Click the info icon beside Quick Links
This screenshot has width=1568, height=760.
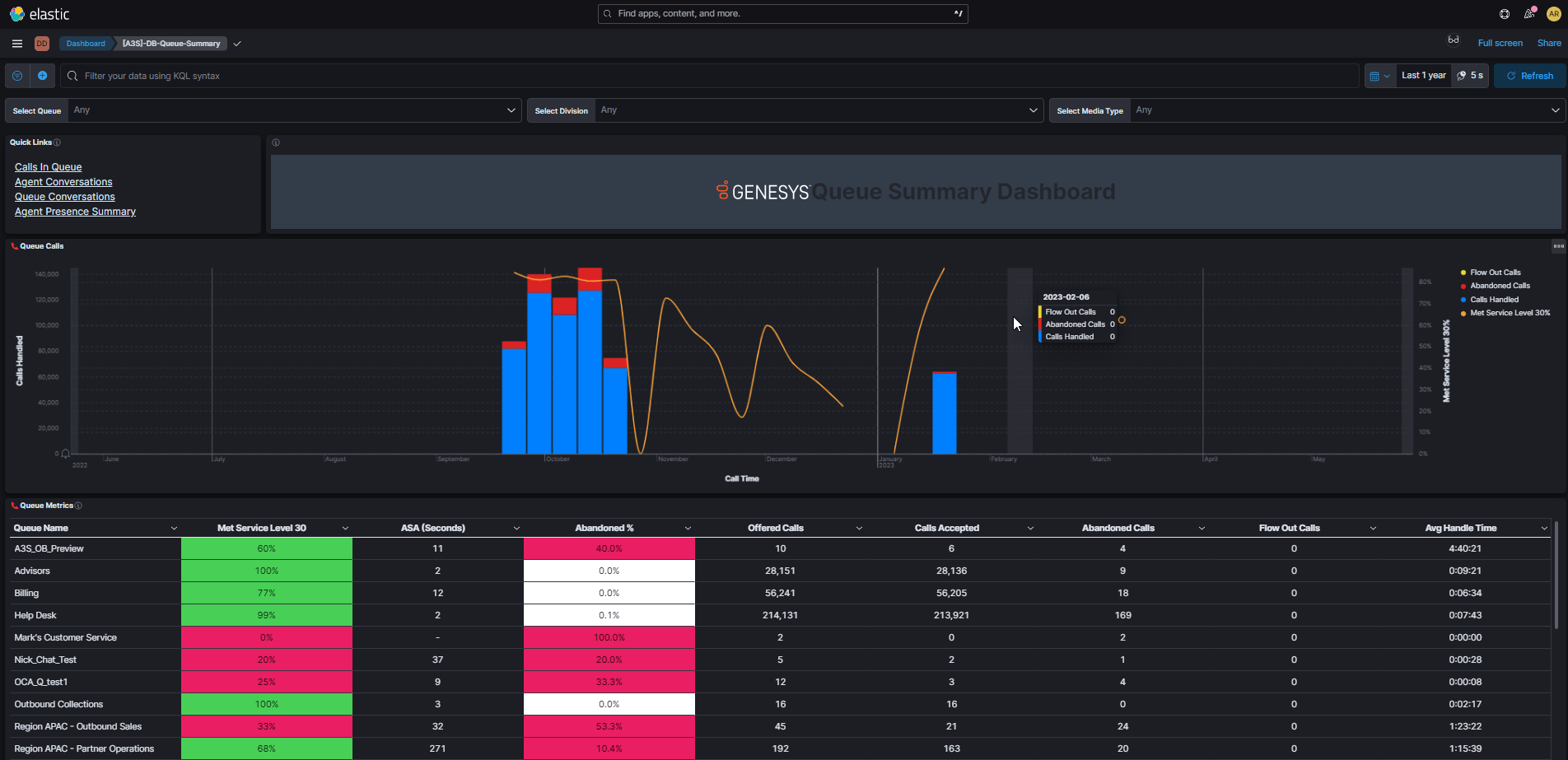coord(58,142)
